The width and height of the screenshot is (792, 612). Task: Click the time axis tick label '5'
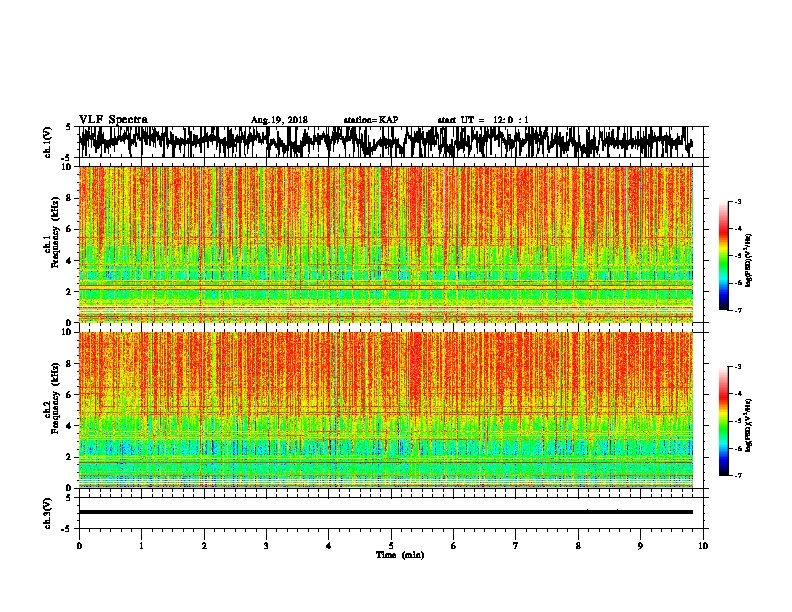tap(391, 546)
